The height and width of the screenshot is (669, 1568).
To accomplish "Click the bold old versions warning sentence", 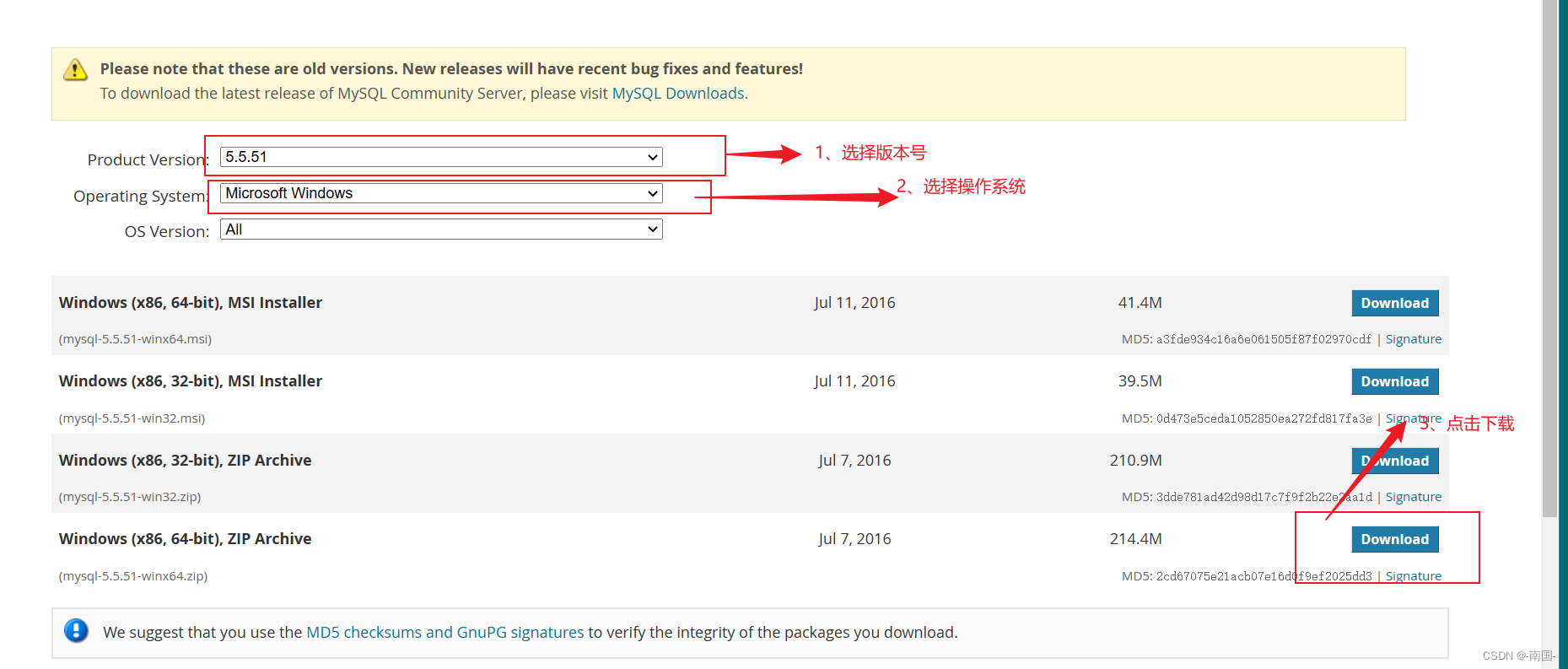I will point(451,69).
